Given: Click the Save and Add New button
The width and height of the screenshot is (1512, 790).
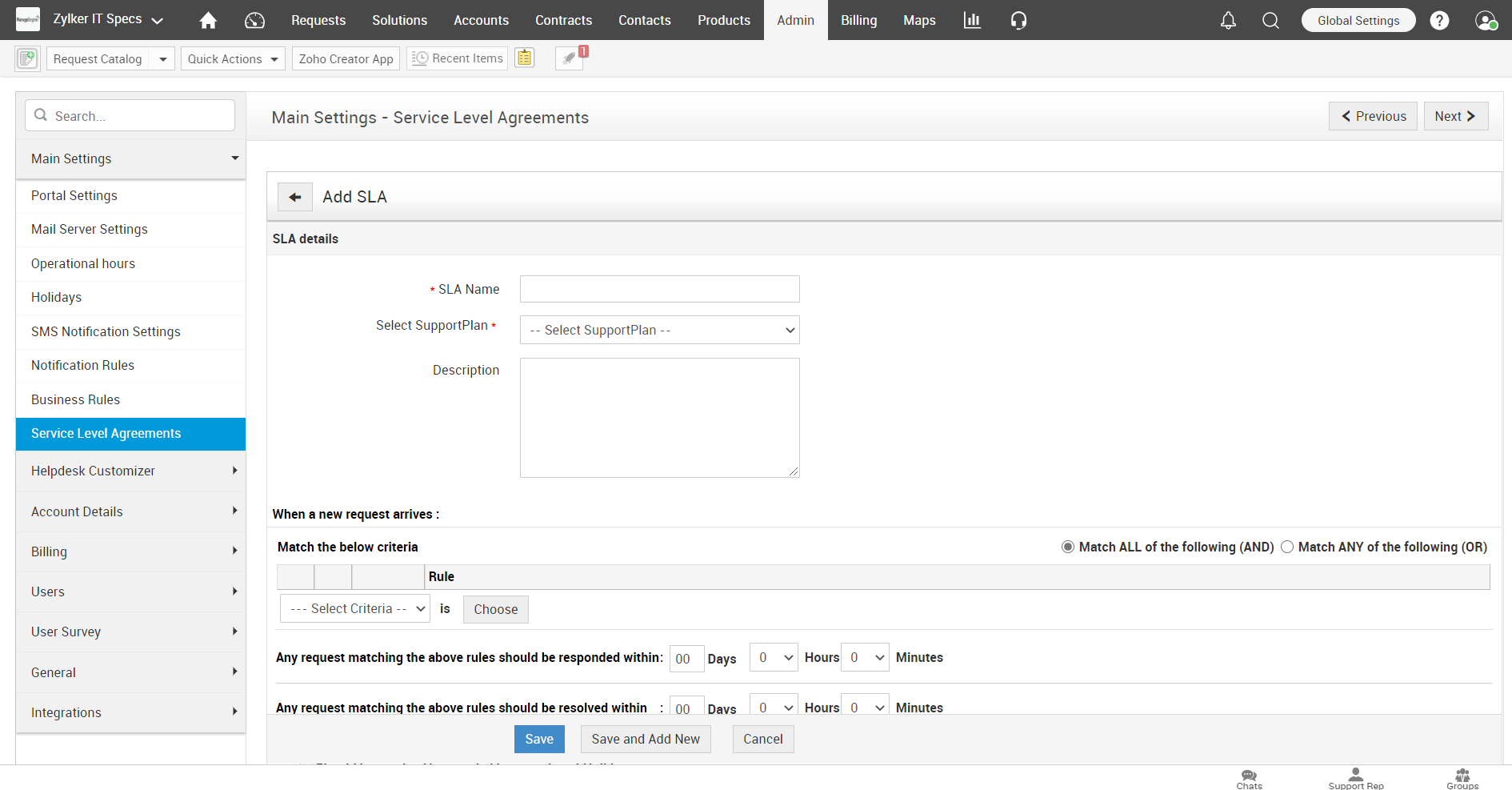Looking at the screenshot, I should point(646,739).
